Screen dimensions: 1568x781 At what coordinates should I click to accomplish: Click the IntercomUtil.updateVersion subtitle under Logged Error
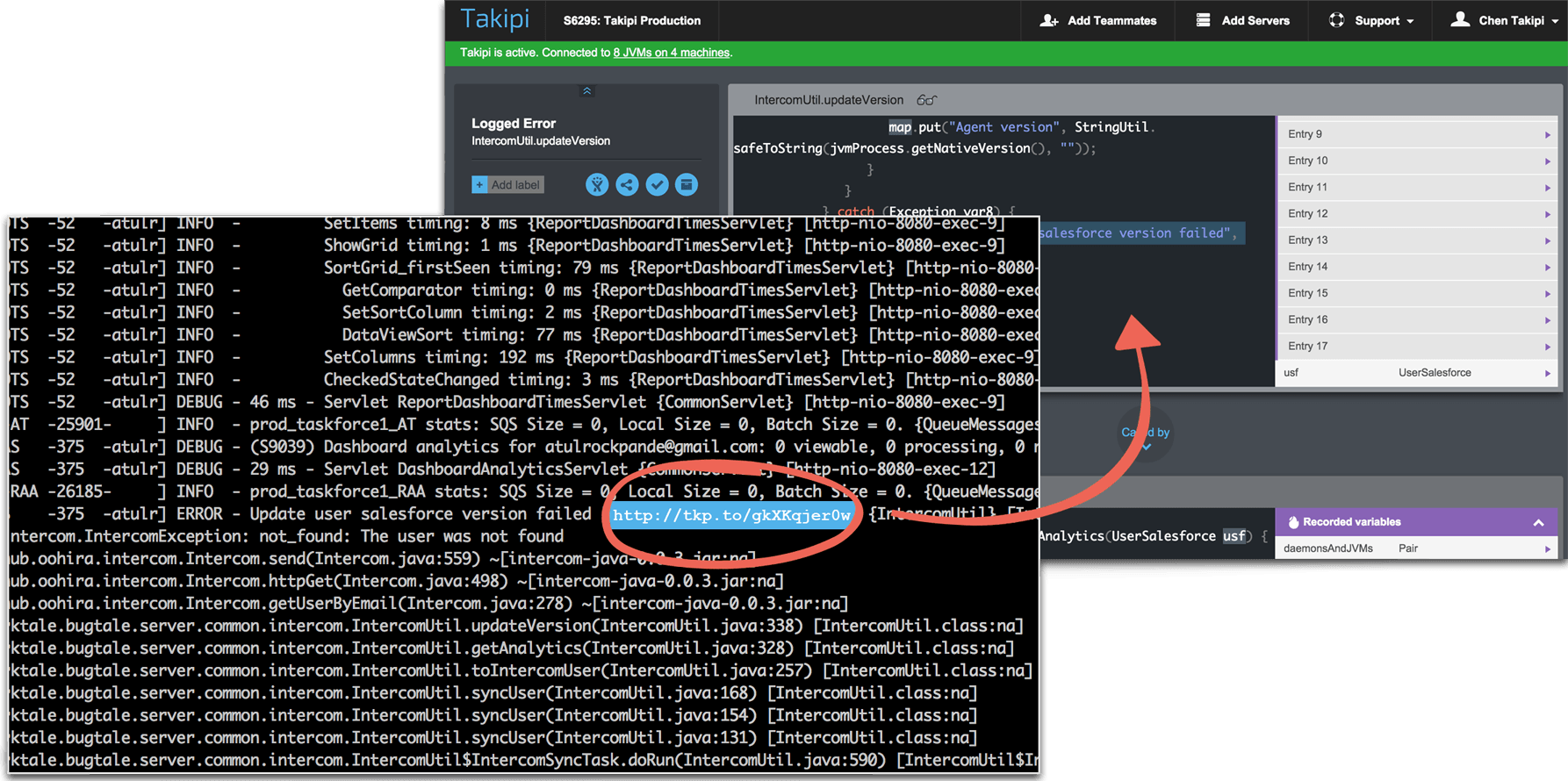coord(541,141)
